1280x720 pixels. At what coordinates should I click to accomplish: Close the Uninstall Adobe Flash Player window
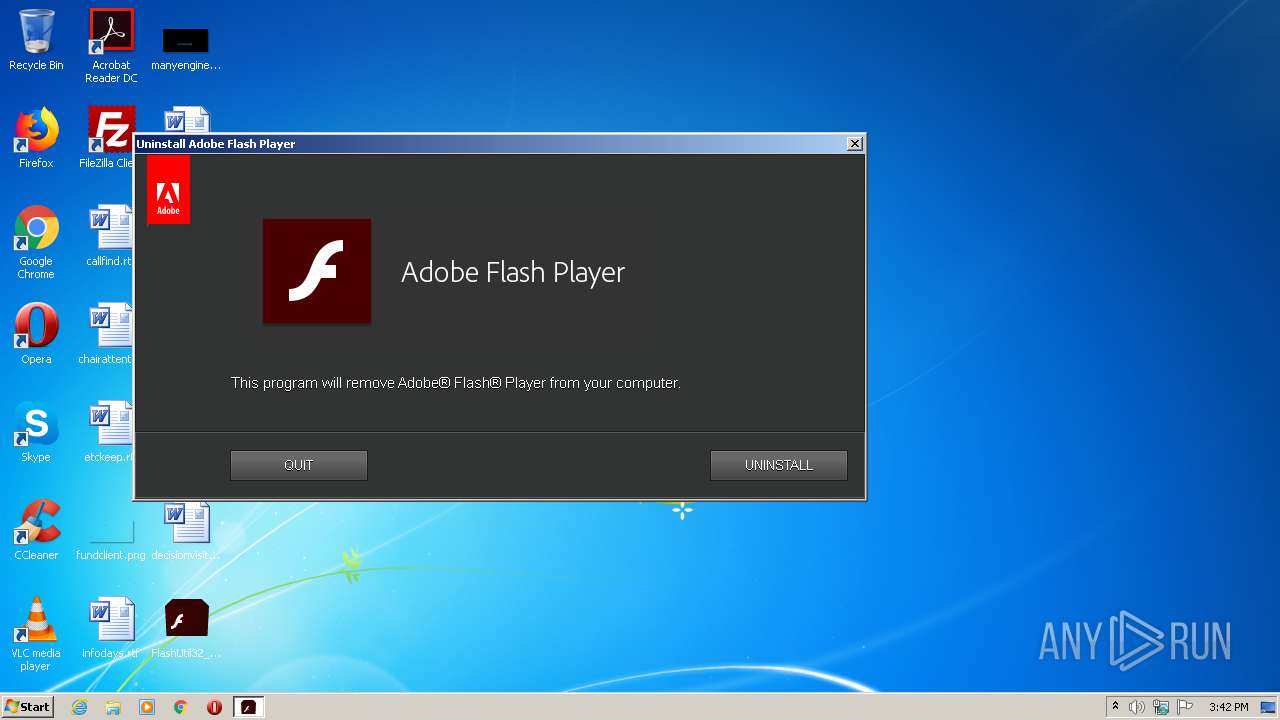tap(854, 144)
